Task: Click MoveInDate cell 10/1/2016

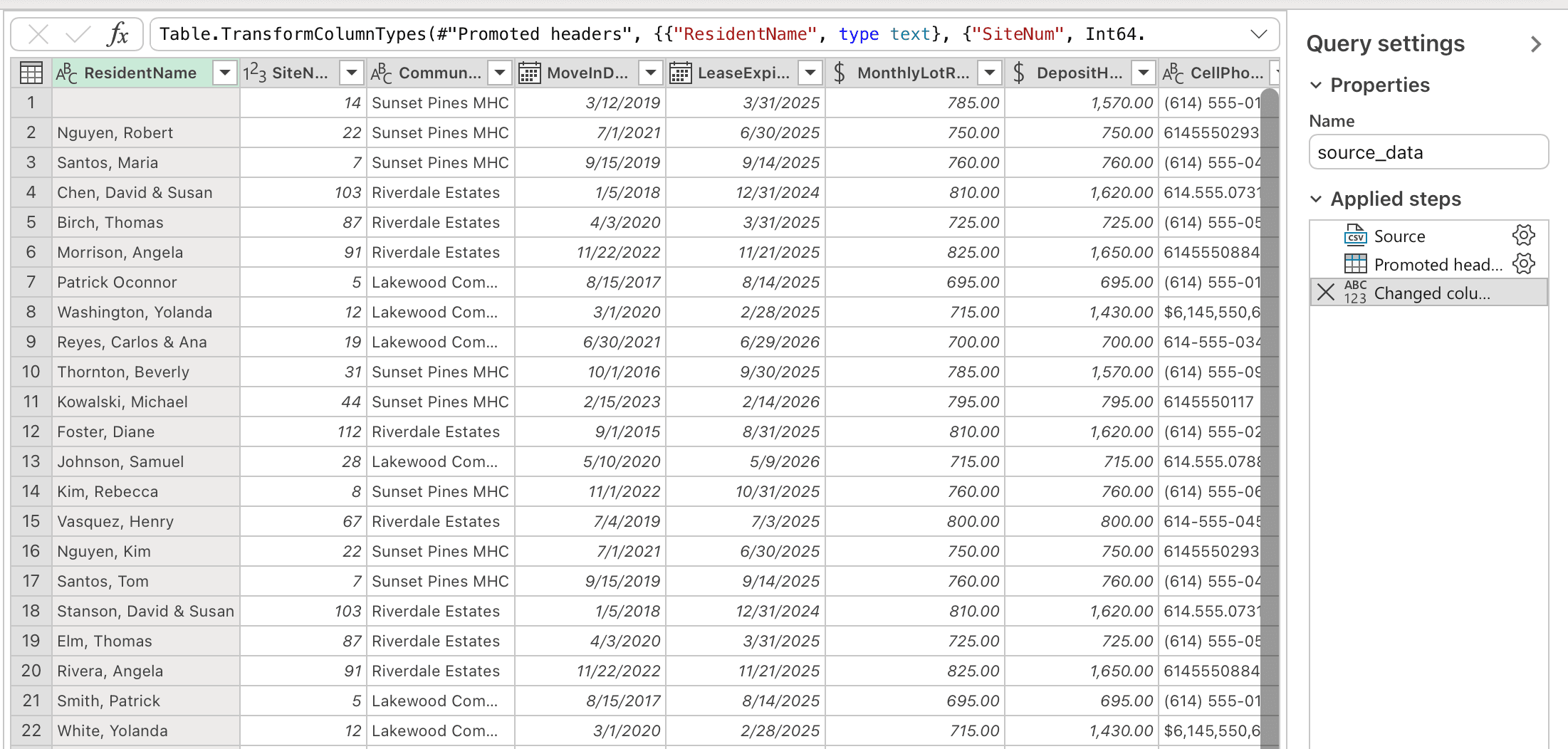Action: tap(590, 372)
